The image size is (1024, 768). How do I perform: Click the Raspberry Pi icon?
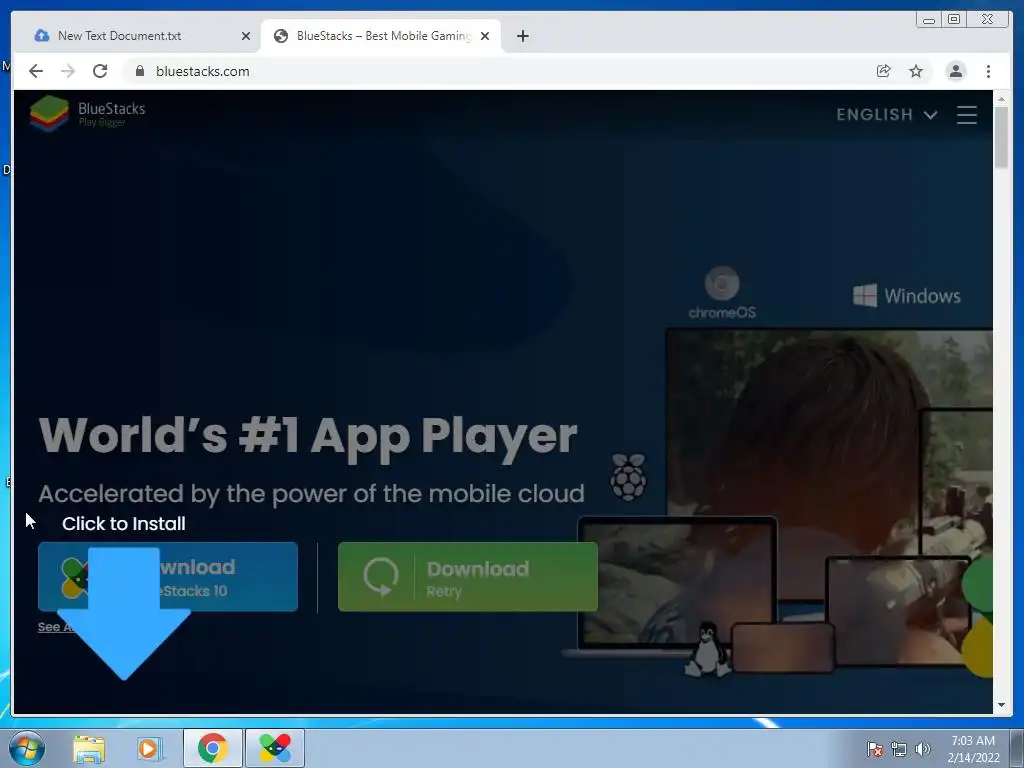(628, 477)
